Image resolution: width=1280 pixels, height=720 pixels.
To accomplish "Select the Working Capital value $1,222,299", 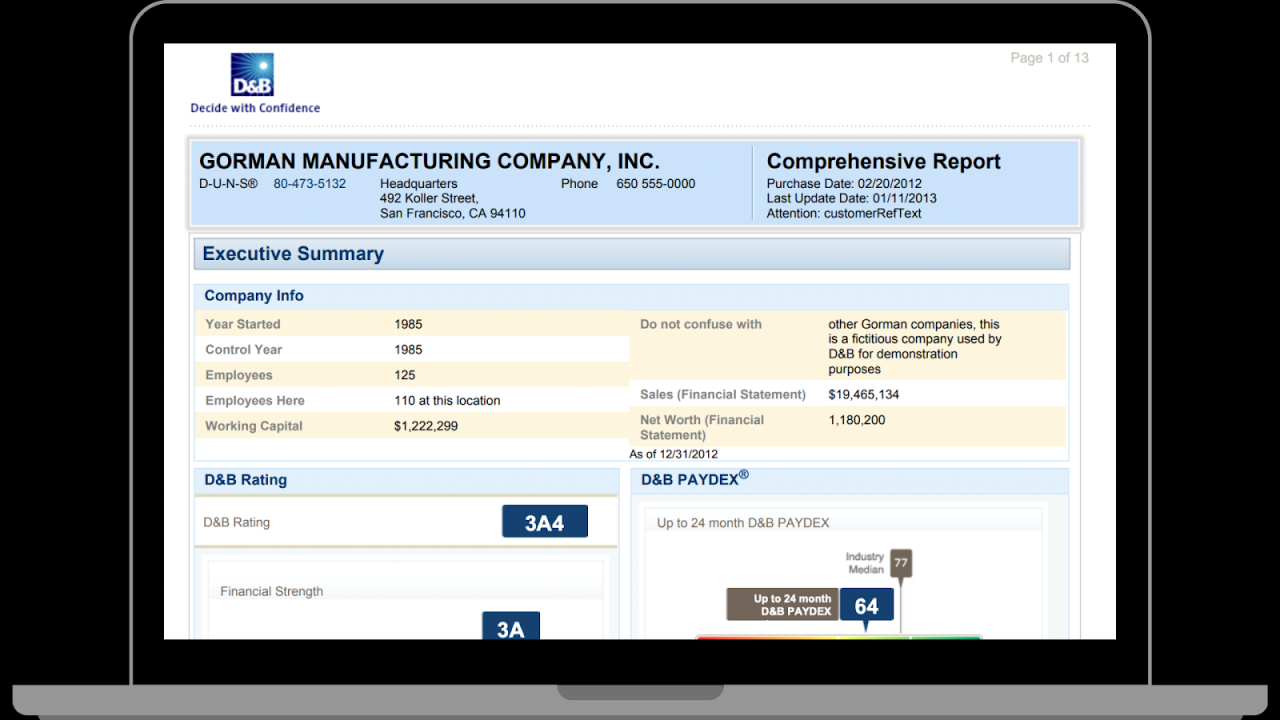I will [426, 426].
